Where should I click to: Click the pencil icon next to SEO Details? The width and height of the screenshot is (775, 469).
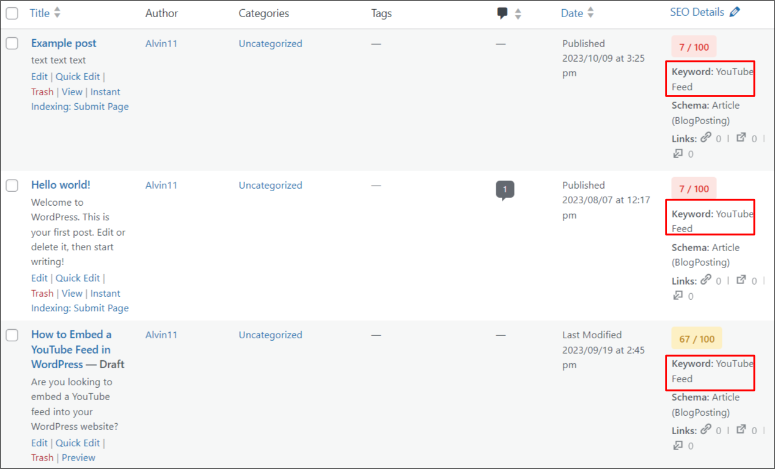(734, 12)
